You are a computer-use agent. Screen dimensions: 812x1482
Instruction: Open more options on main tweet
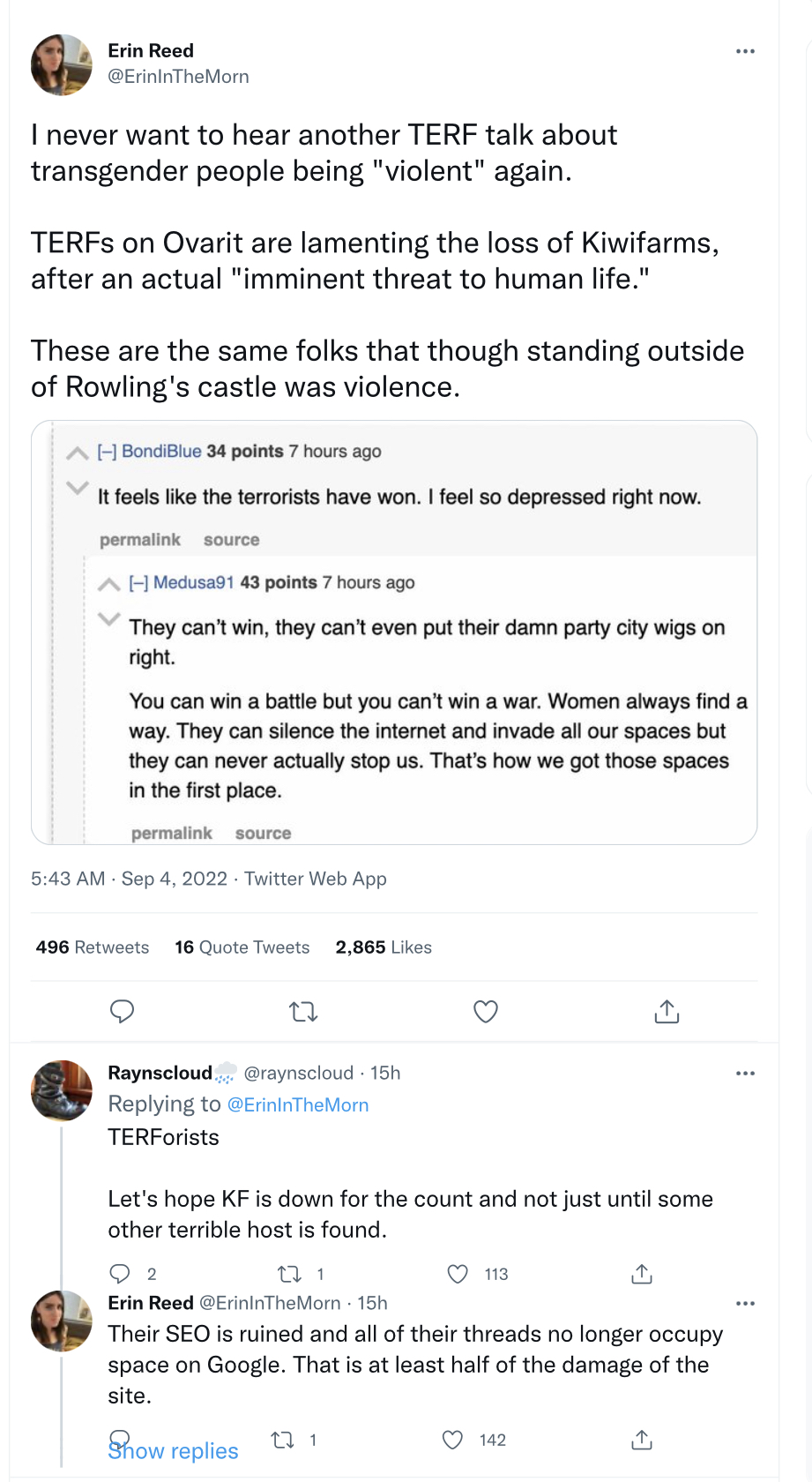point(745,51)
